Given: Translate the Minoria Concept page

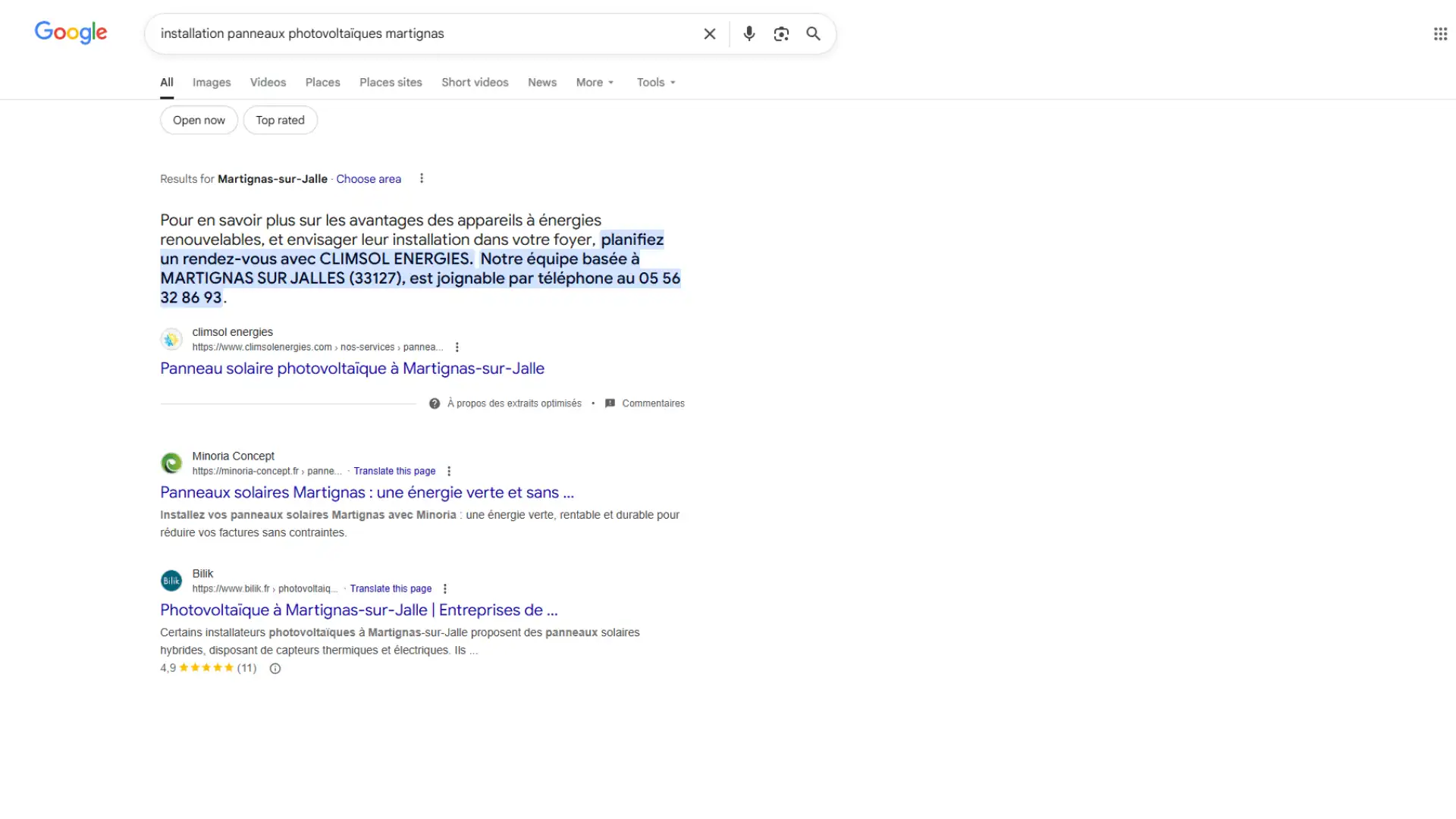Looking at the screenshot, I should coord(394,471).
